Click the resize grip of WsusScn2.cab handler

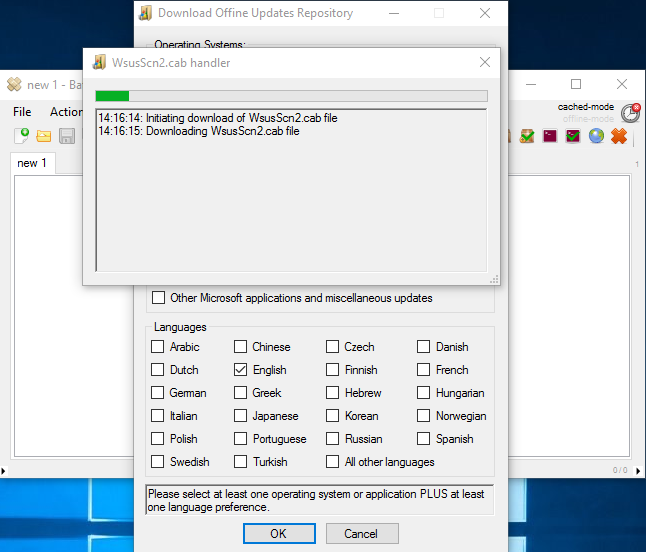click(494, 280)
